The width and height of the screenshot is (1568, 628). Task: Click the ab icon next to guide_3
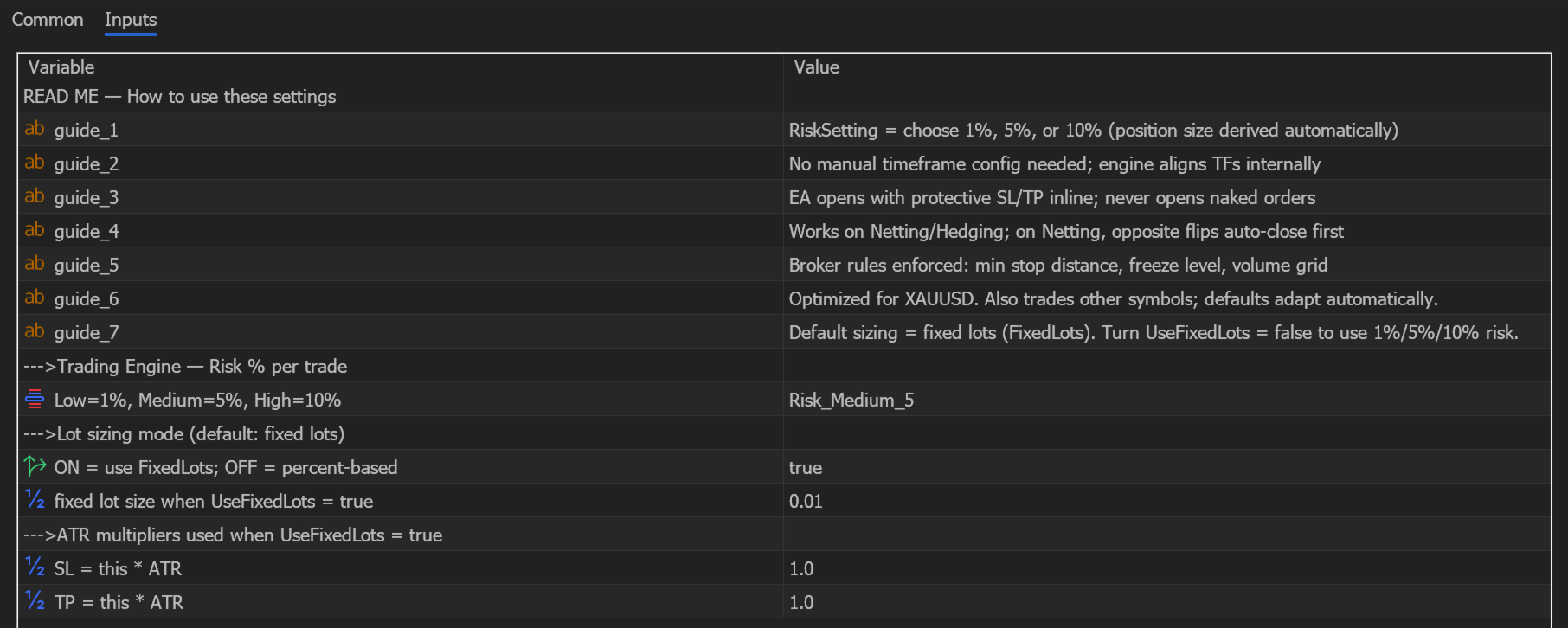pyautogui.click(x=35, y=197)
